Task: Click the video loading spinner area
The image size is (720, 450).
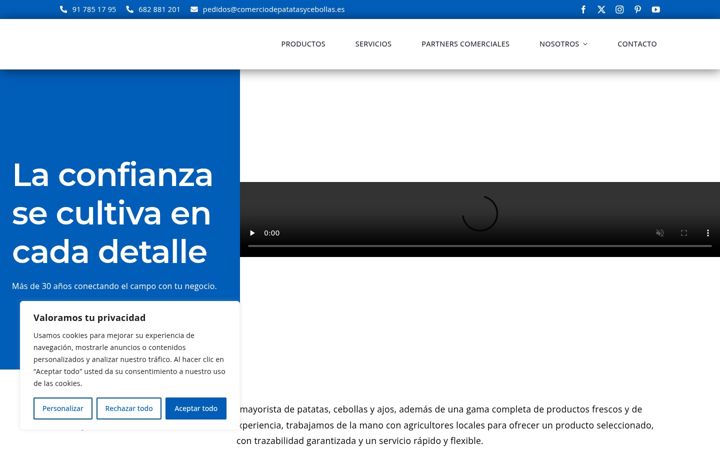Action: [480, 213]
